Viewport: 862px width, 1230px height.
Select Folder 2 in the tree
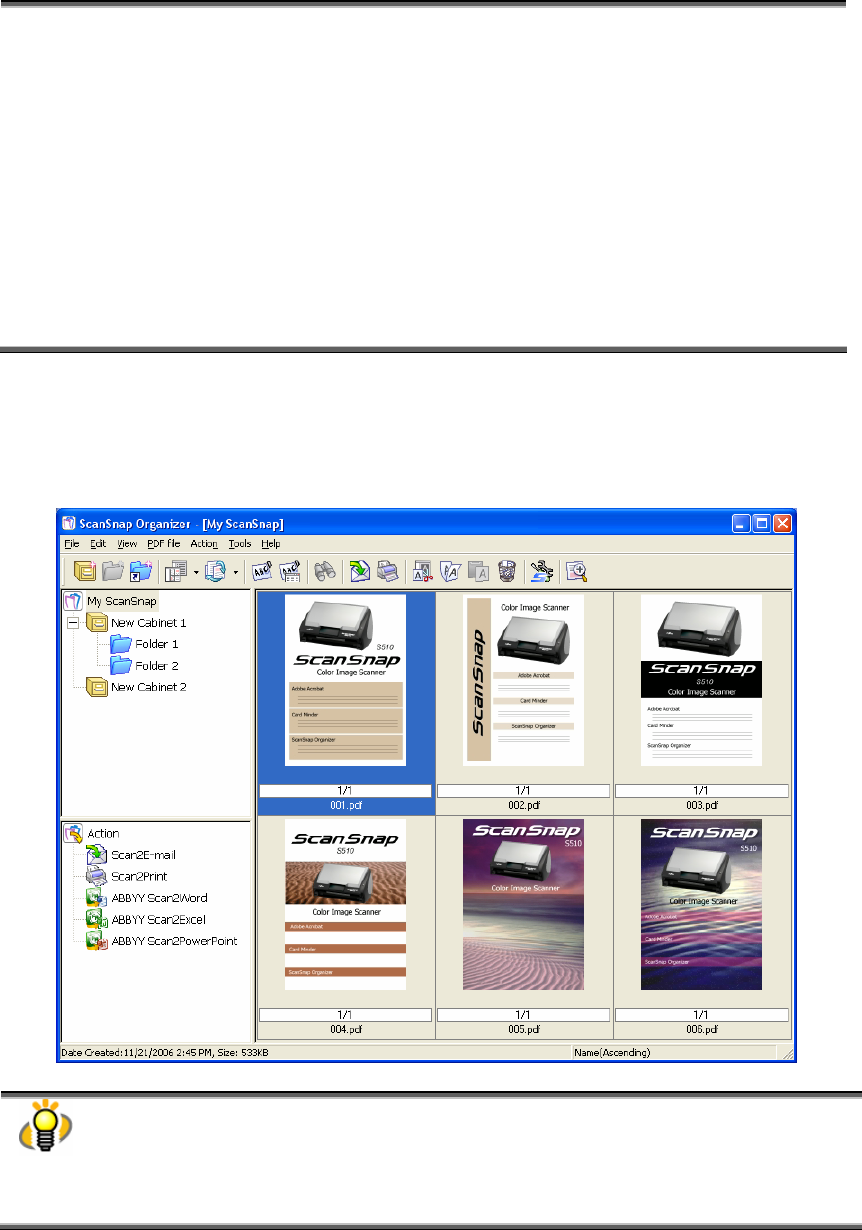(x=157, y=665)
